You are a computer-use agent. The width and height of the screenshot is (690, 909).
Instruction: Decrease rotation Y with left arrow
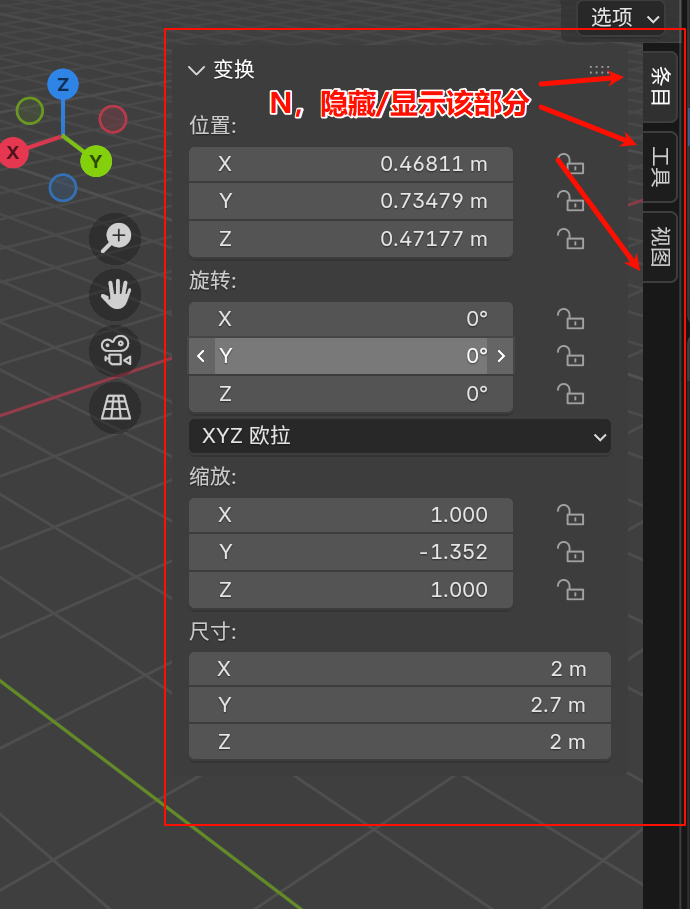click(x=201, y=356)
